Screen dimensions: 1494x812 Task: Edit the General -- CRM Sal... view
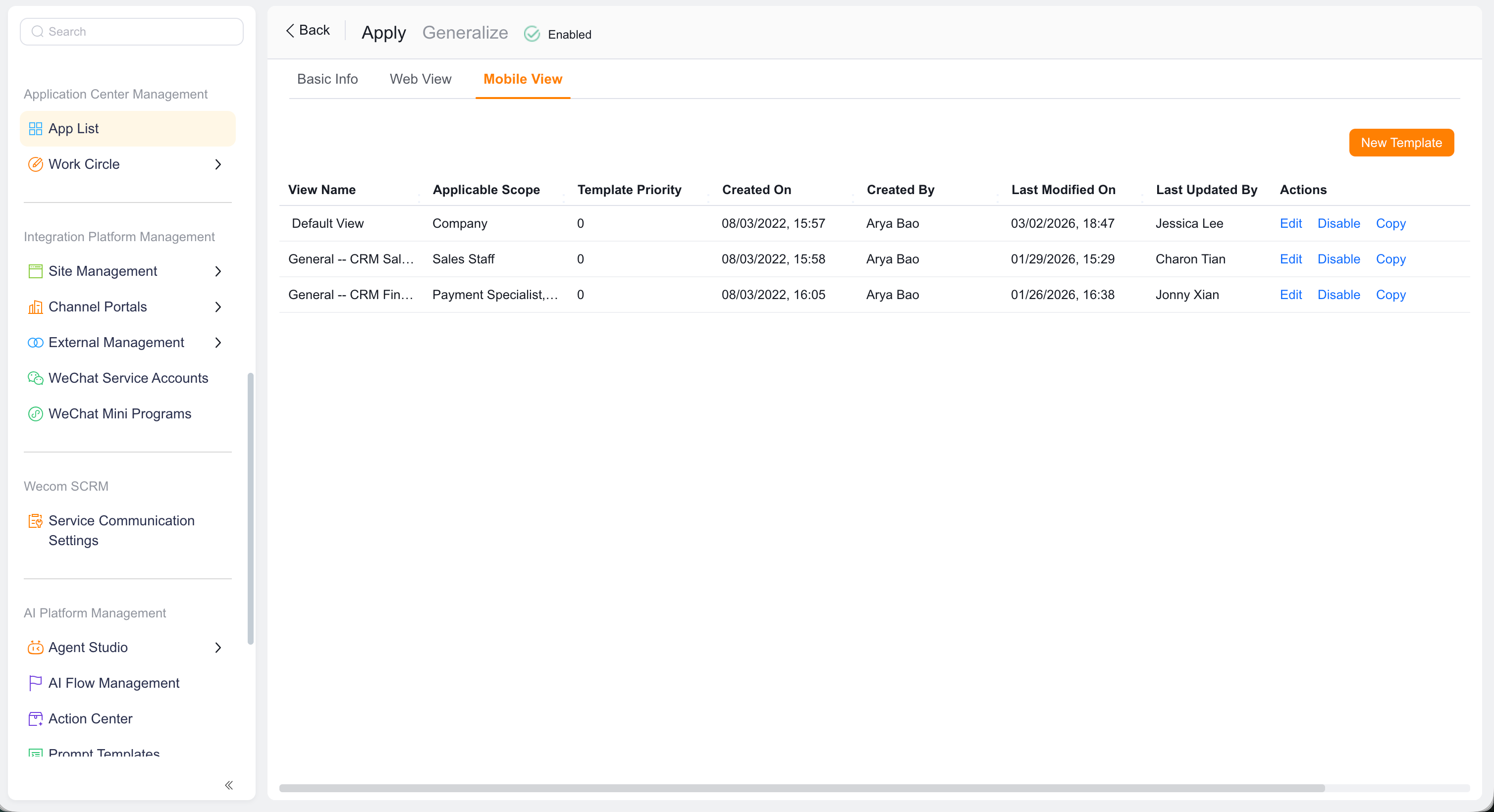click(1290, 259)
